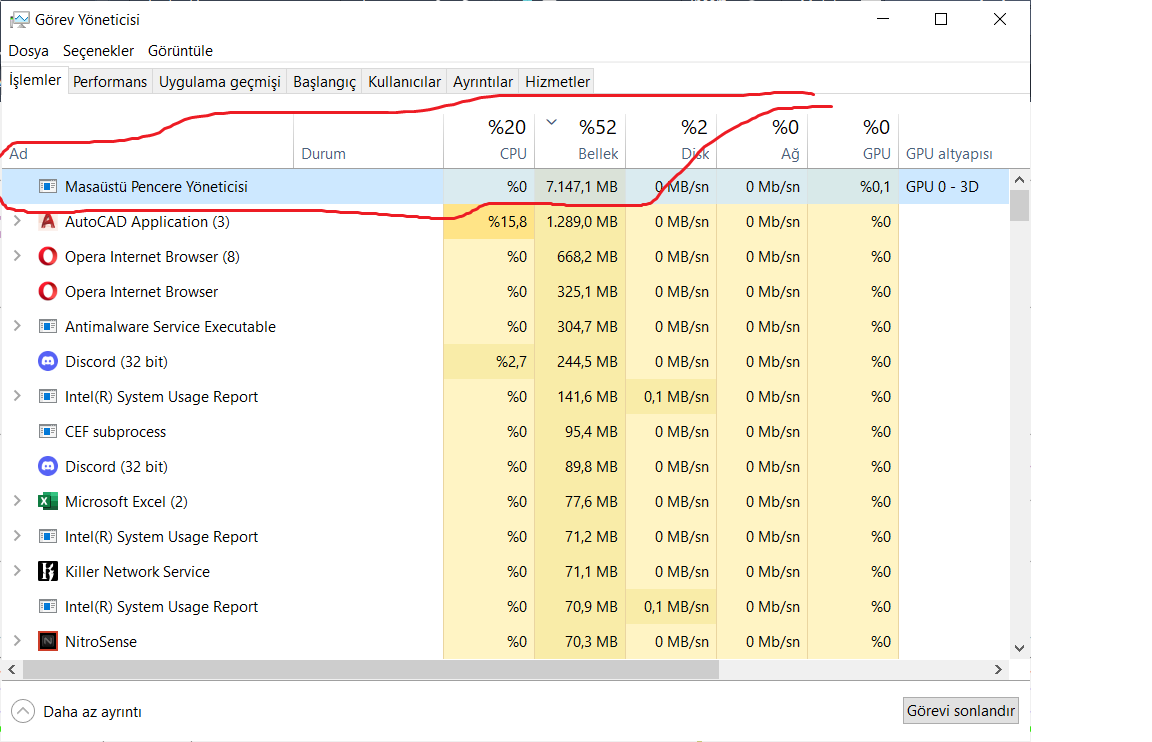Open the Görüntüle menu

tap(180, 51)
